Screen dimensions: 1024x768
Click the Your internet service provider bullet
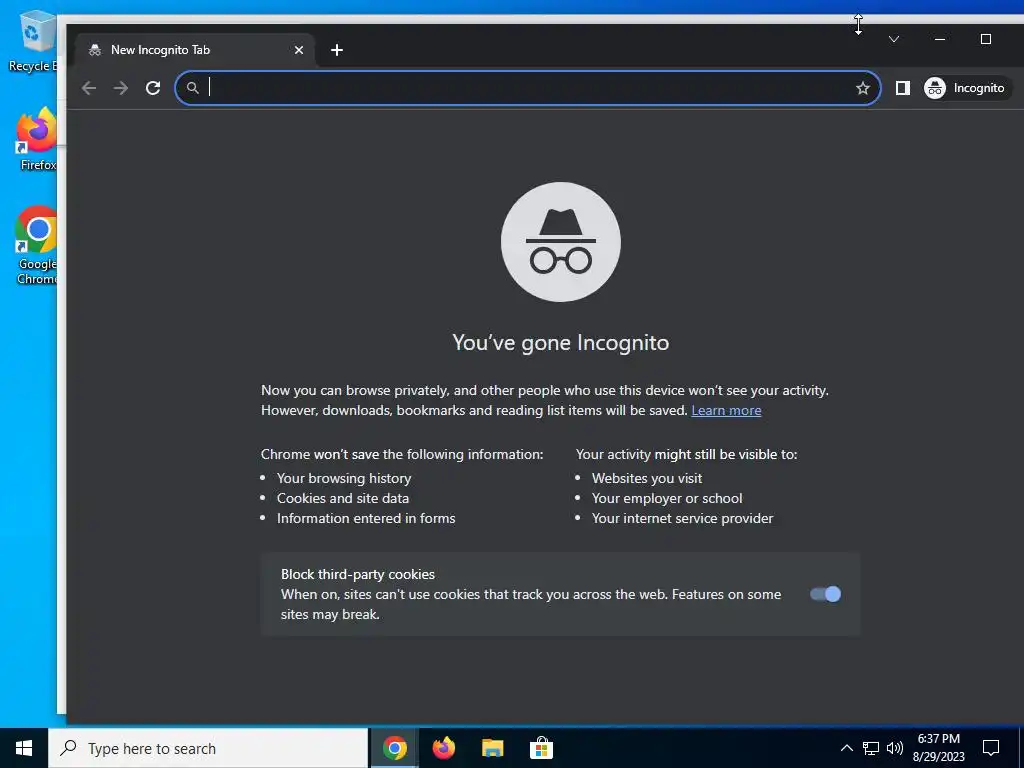coord(682,519)
